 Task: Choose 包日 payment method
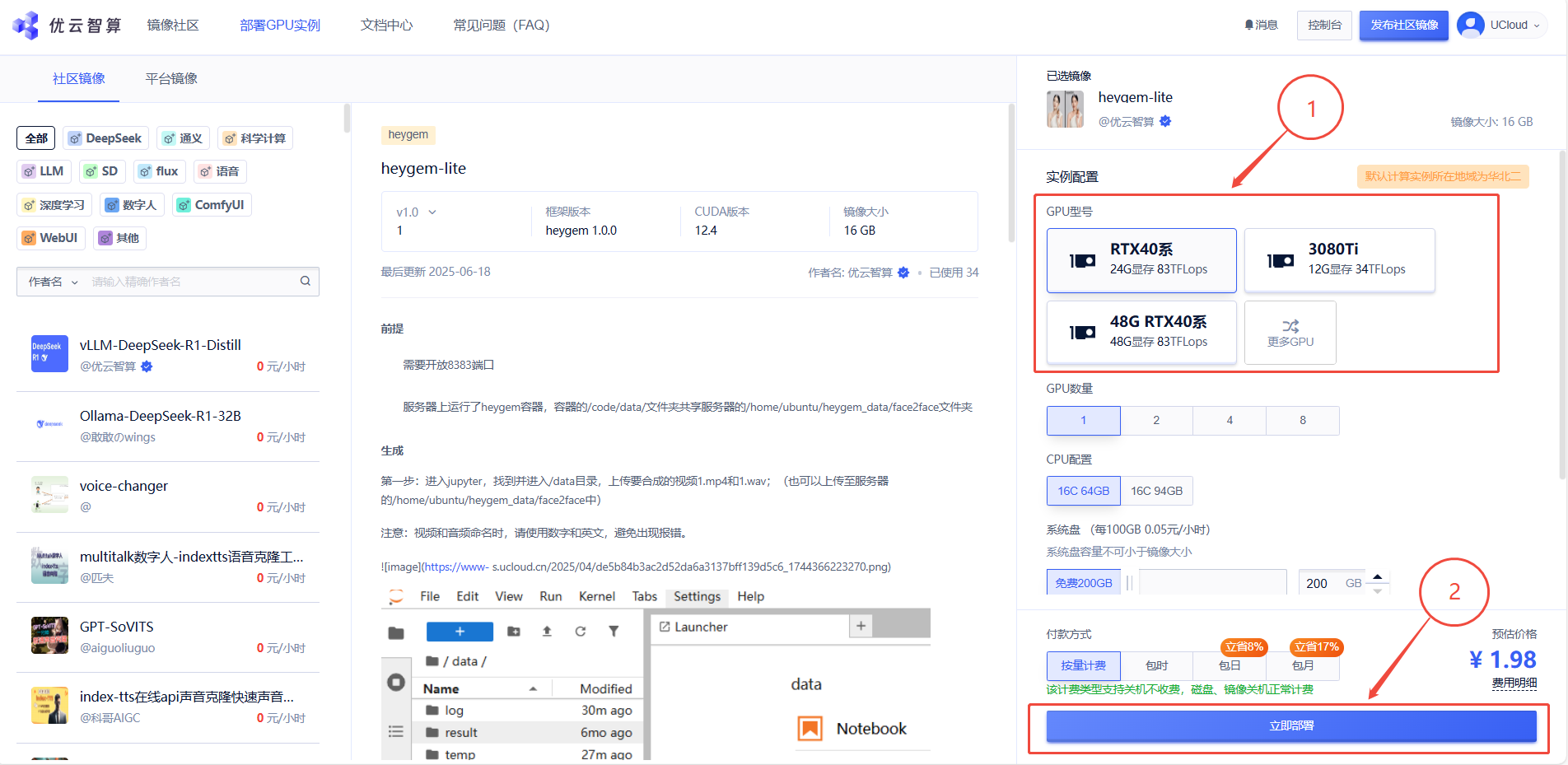pos(1230,665)
